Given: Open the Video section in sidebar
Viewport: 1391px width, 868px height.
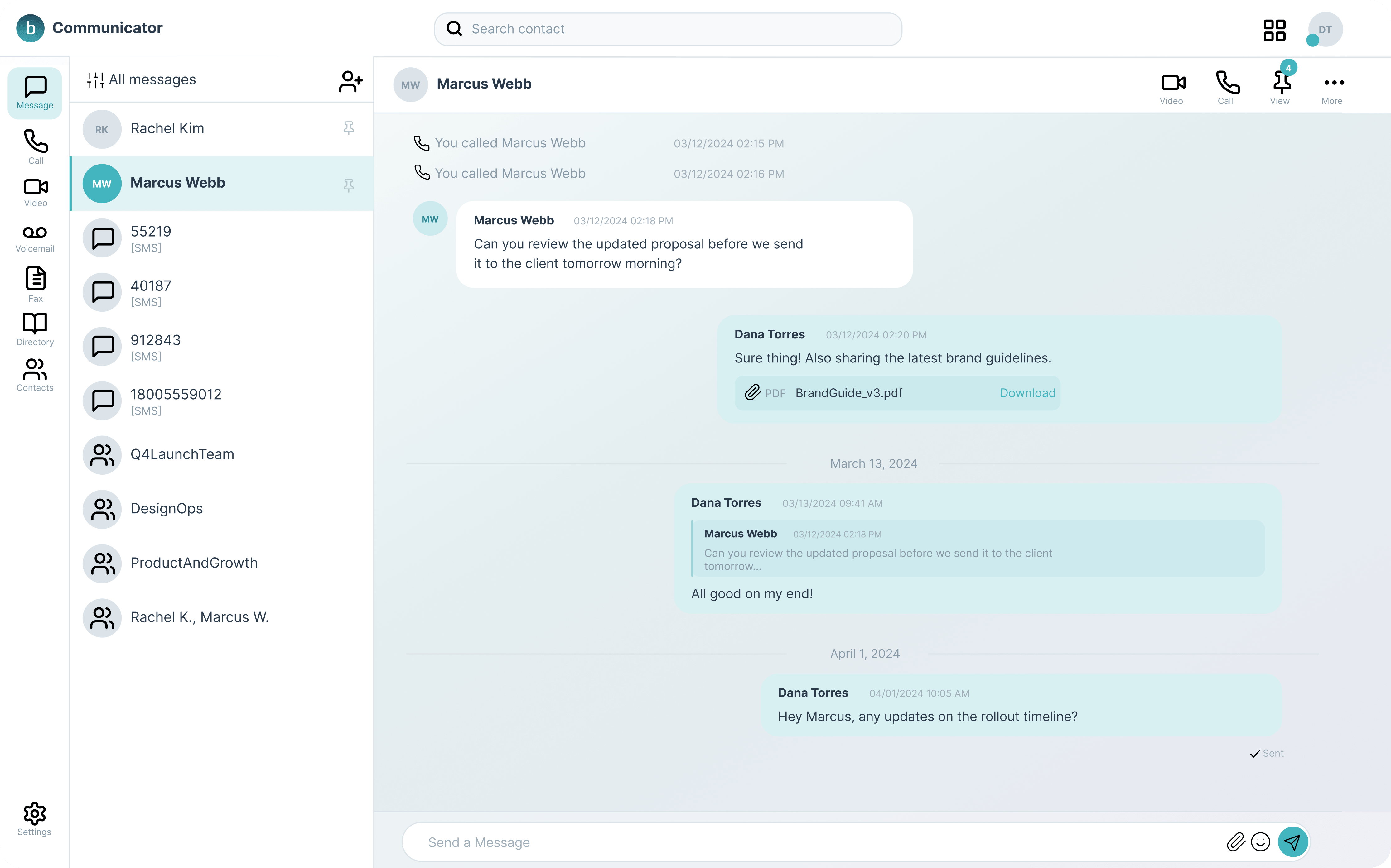Looking at the screenshot, I should coord(36,193).
